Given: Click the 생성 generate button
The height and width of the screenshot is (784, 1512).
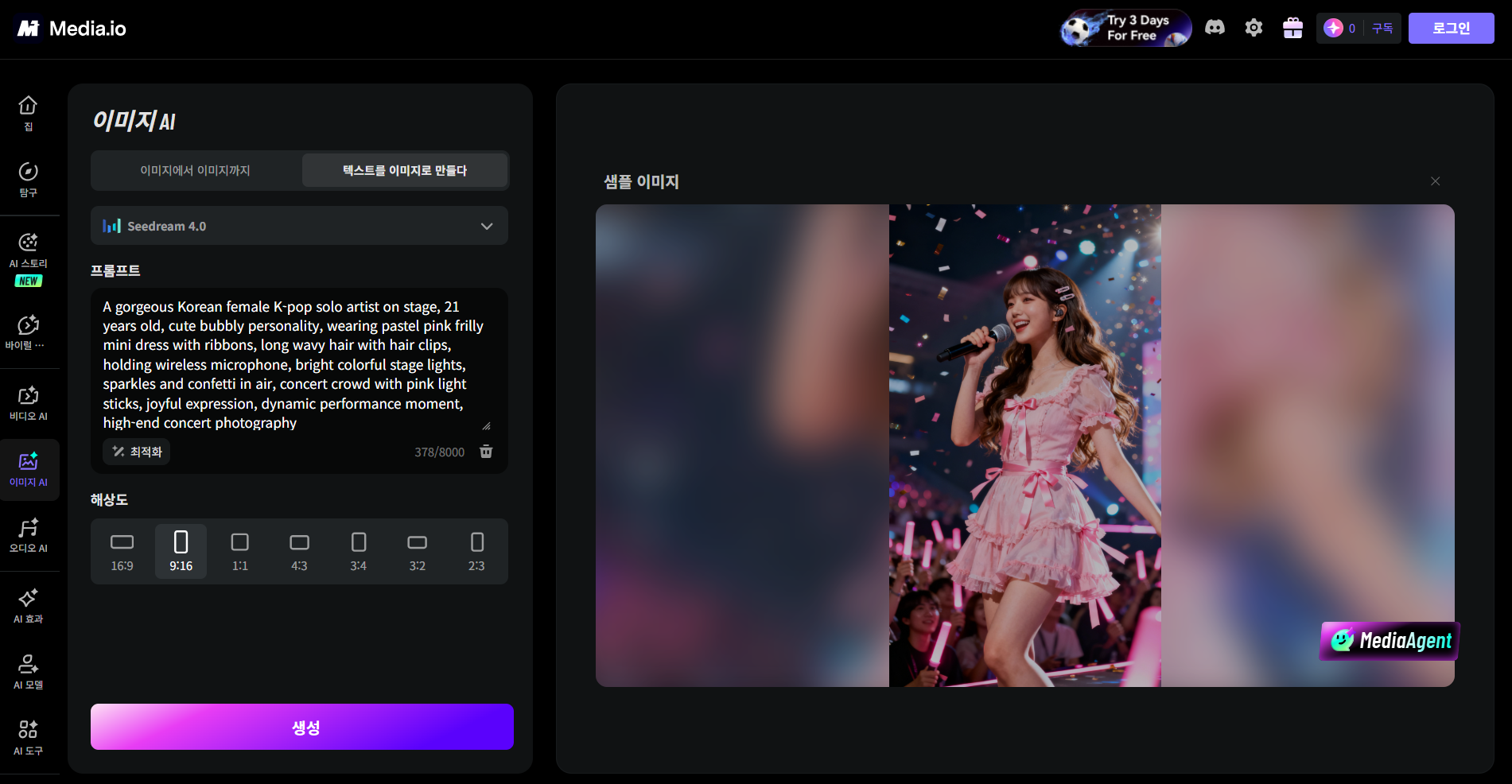Looking at the screenshot, I should [302, 727].
